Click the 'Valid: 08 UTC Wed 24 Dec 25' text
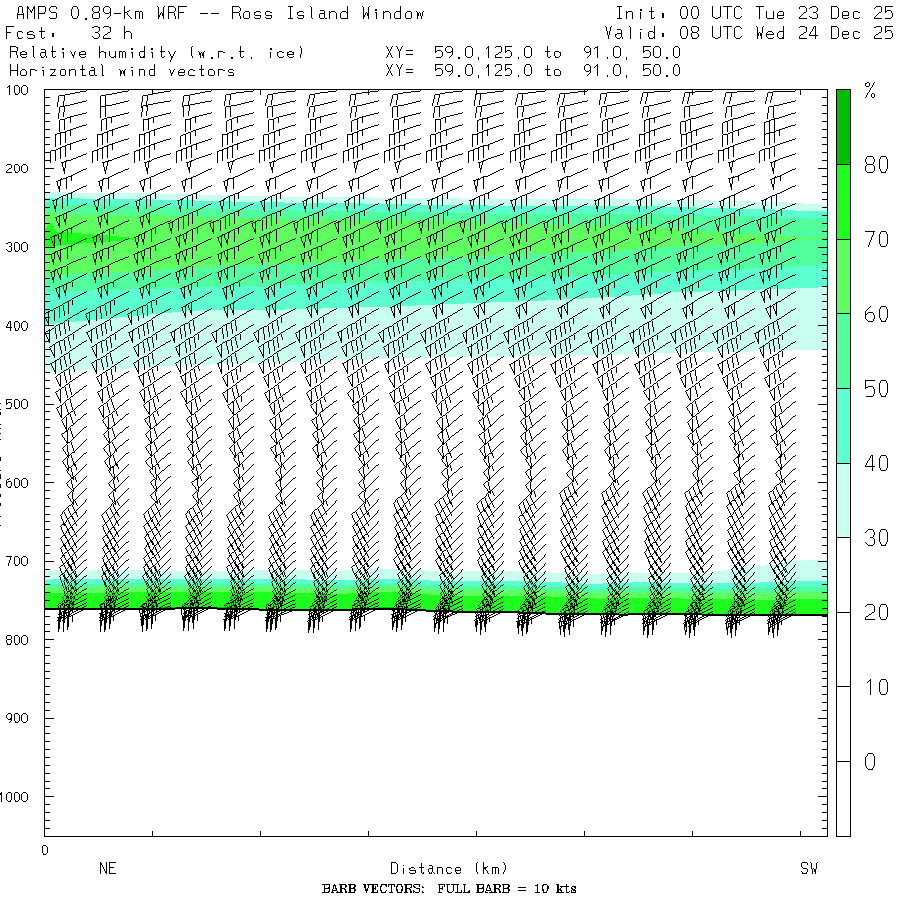Viewport: 900px width, 900px height. (749, 33)
